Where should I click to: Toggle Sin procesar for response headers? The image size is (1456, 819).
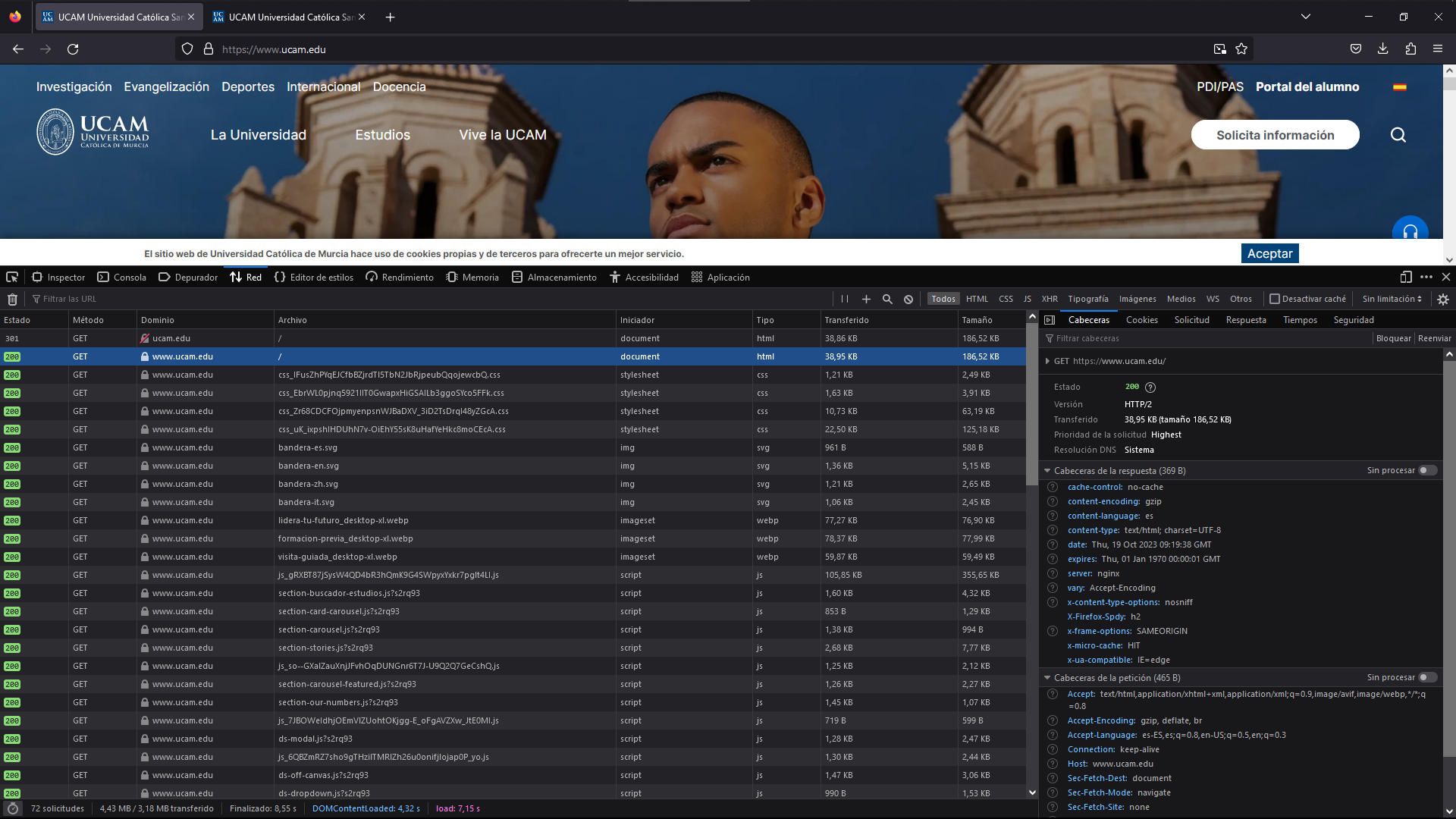pyautogui.click(x=1427, y=471)
